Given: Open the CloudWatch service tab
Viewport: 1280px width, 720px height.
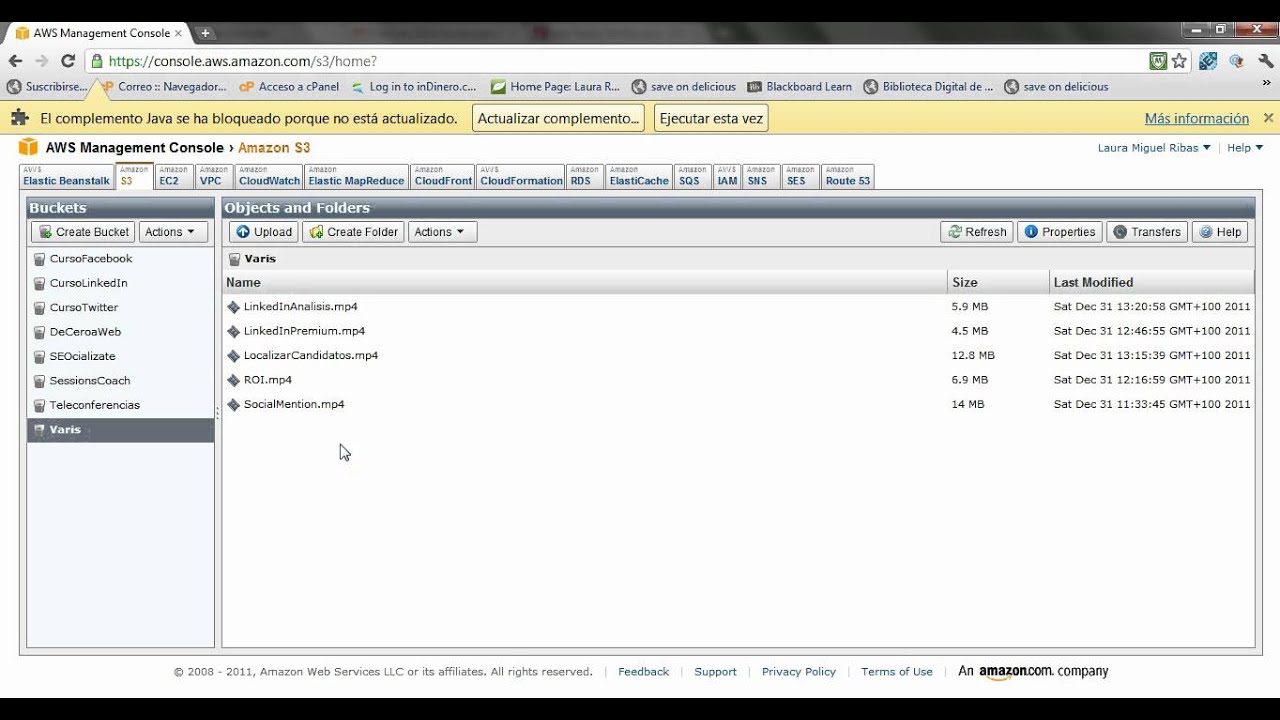Looking at the screenshot, I should tap(269, 176).
